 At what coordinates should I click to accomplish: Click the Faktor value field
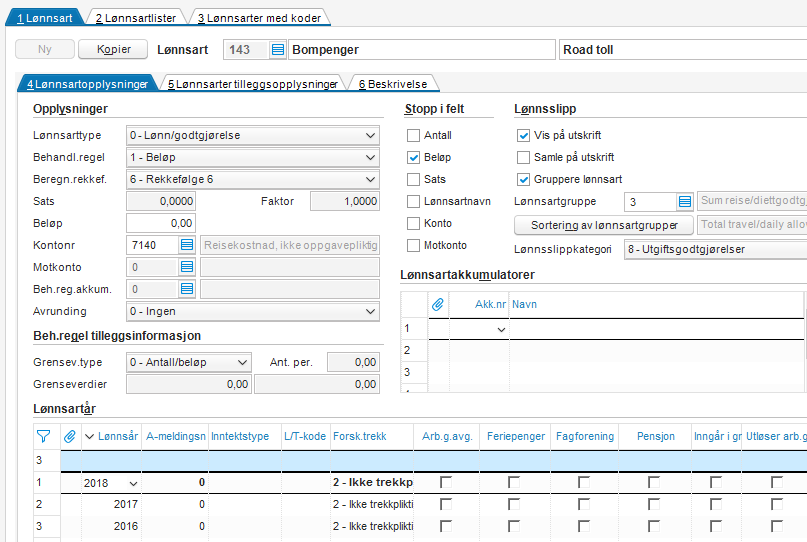(x=345, y=201)
